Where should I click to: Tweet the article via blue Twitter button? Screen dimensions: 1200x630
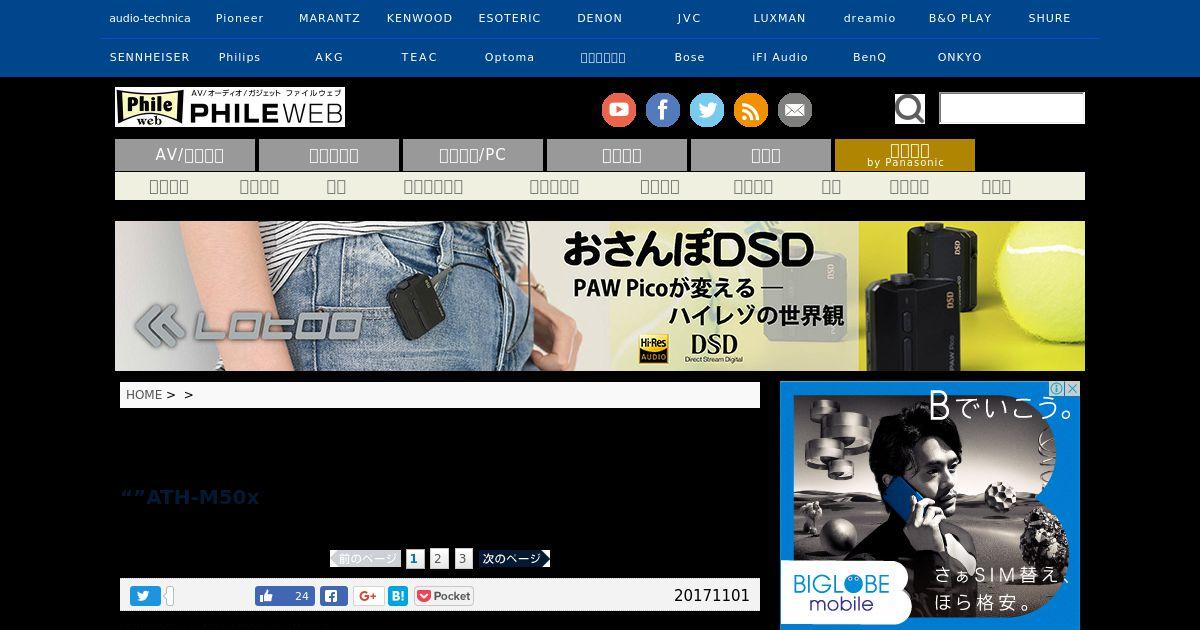point(145,596)
